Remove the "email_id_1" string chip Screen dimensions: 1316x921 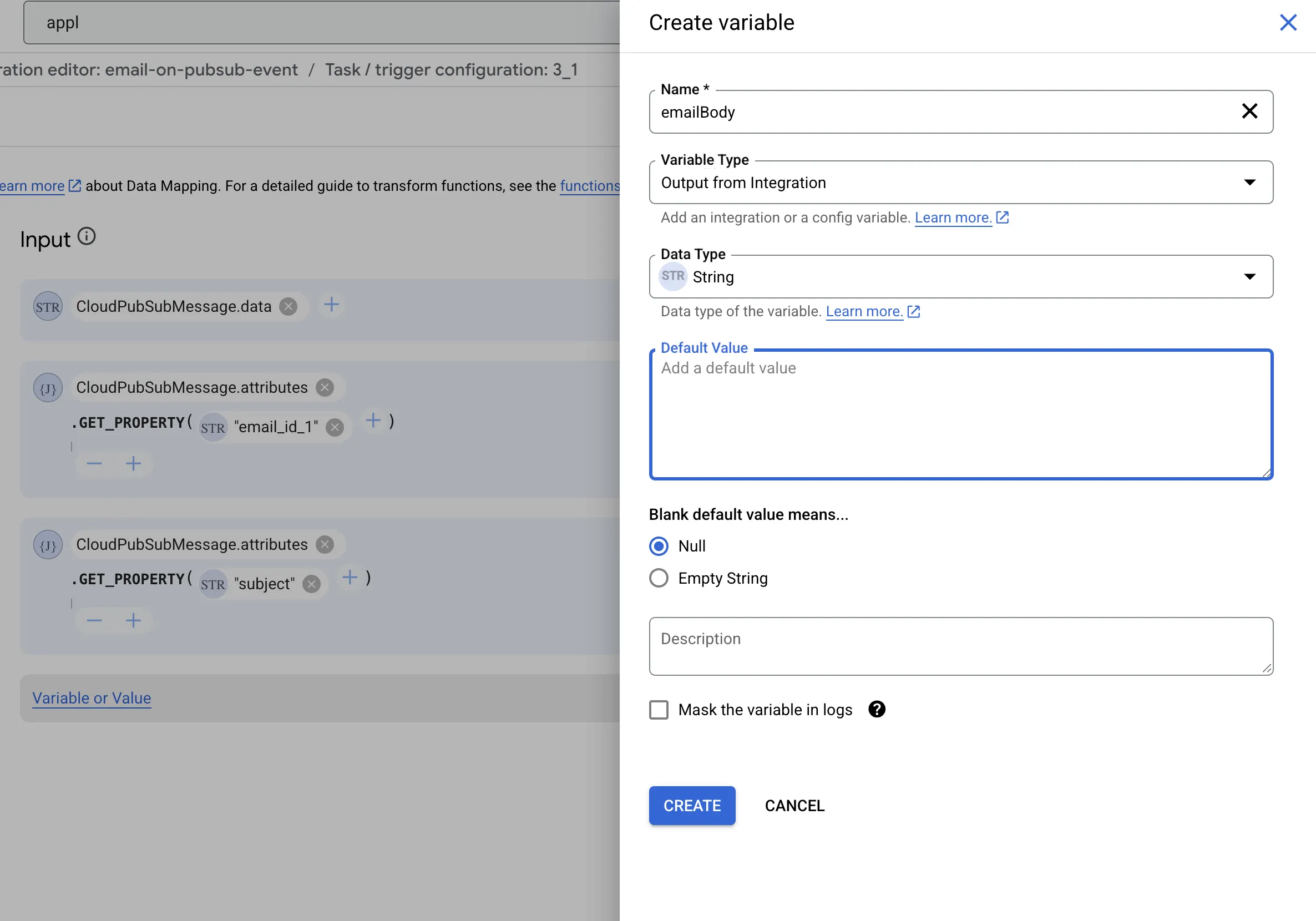pos(335,427)
